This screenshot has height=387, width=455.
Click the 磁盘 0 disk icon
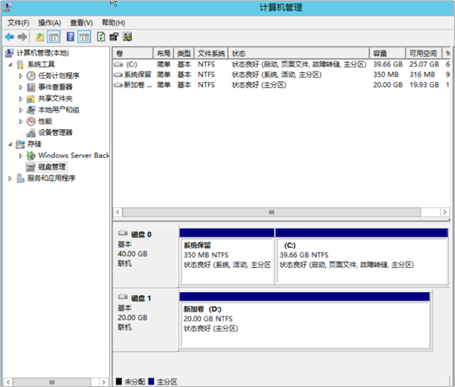point(123,233)
